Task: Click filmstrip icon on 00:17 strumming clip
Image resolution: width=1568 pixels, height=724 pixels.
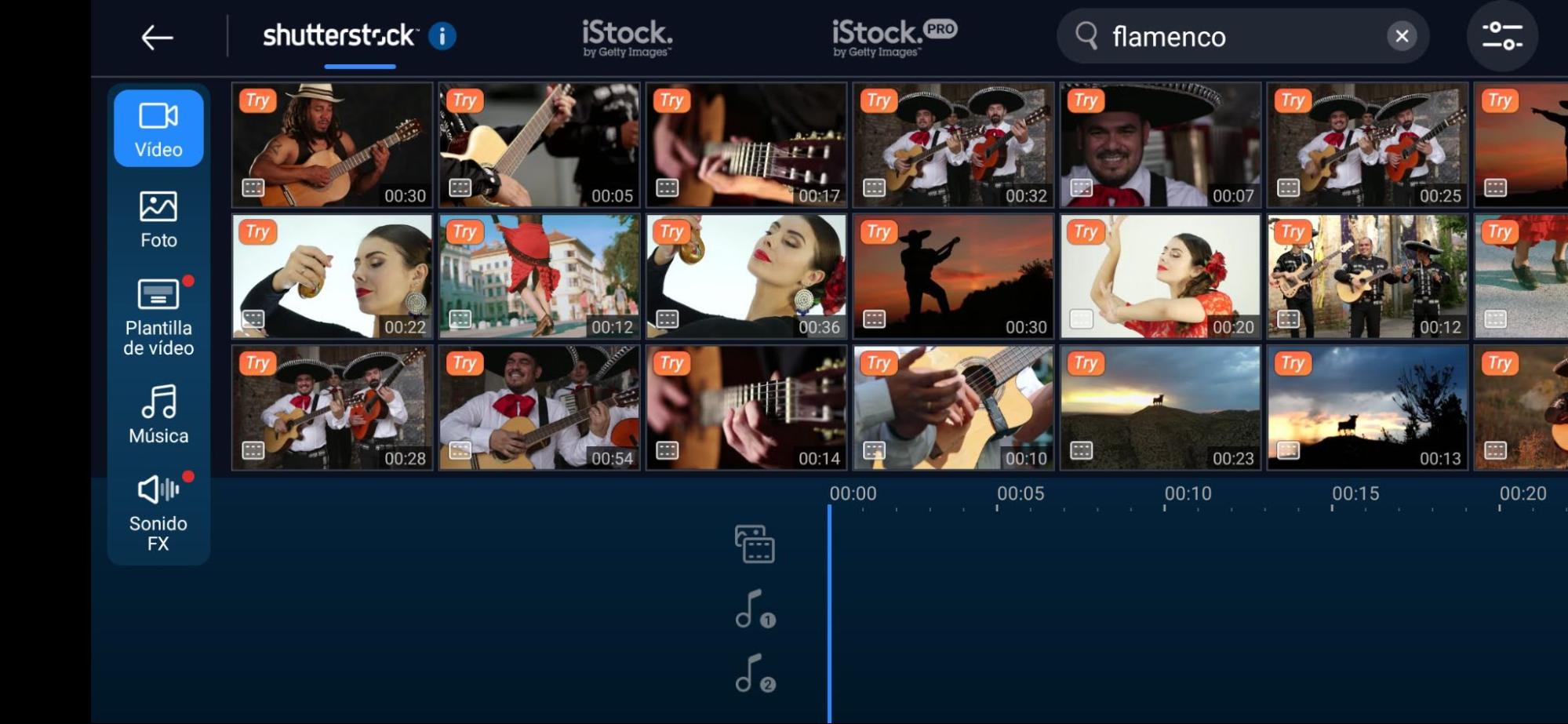Action: click(668, 187)
